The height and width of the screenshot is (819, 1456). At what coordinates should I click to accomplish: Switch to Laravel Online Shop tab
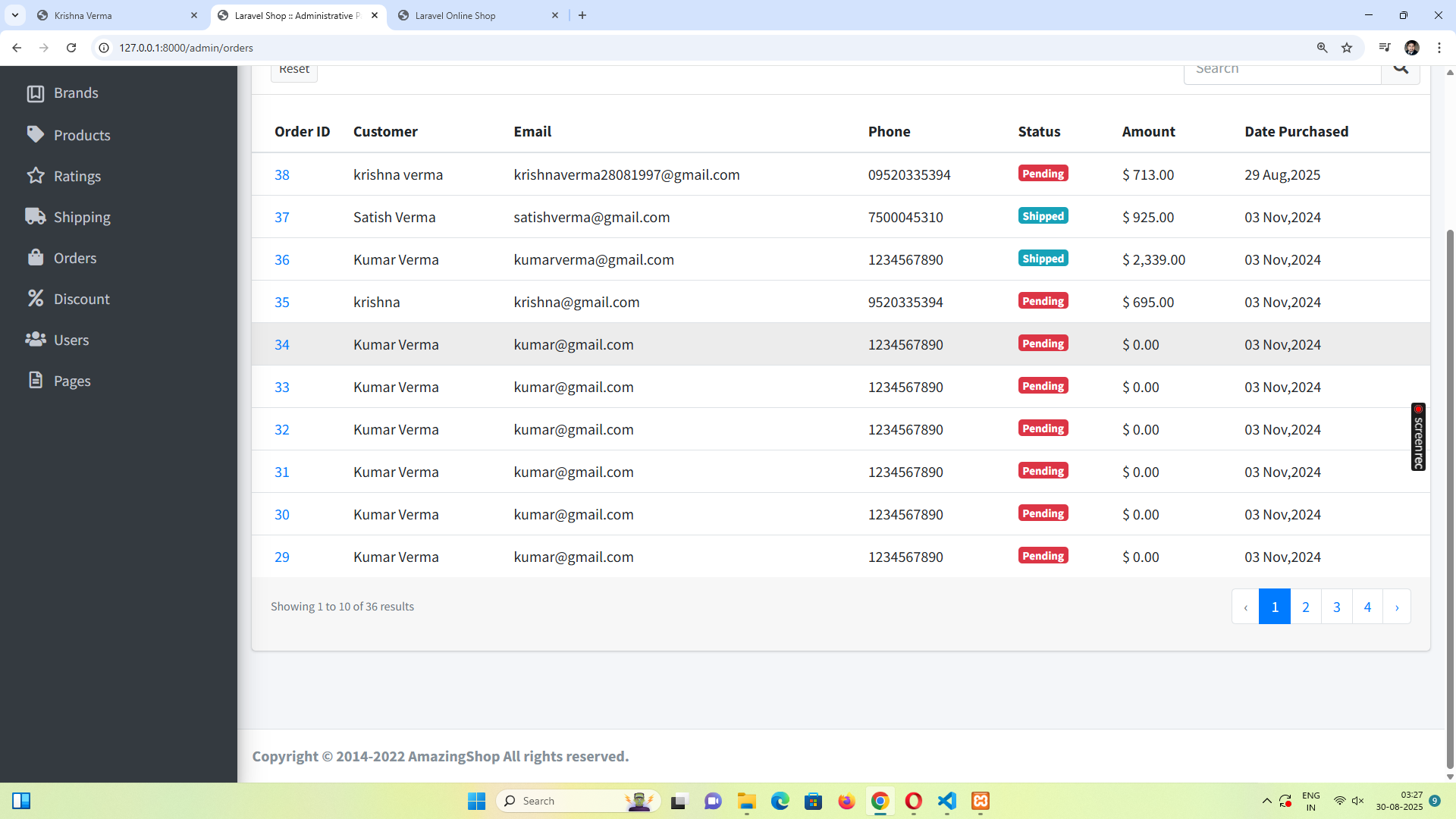click(x=479, y=15)
